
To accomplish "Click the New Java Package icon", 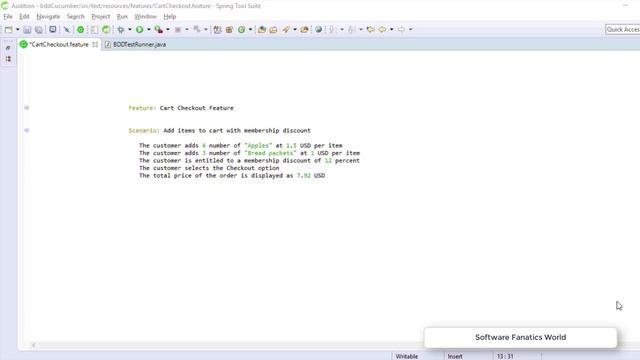I will [229, 29].
